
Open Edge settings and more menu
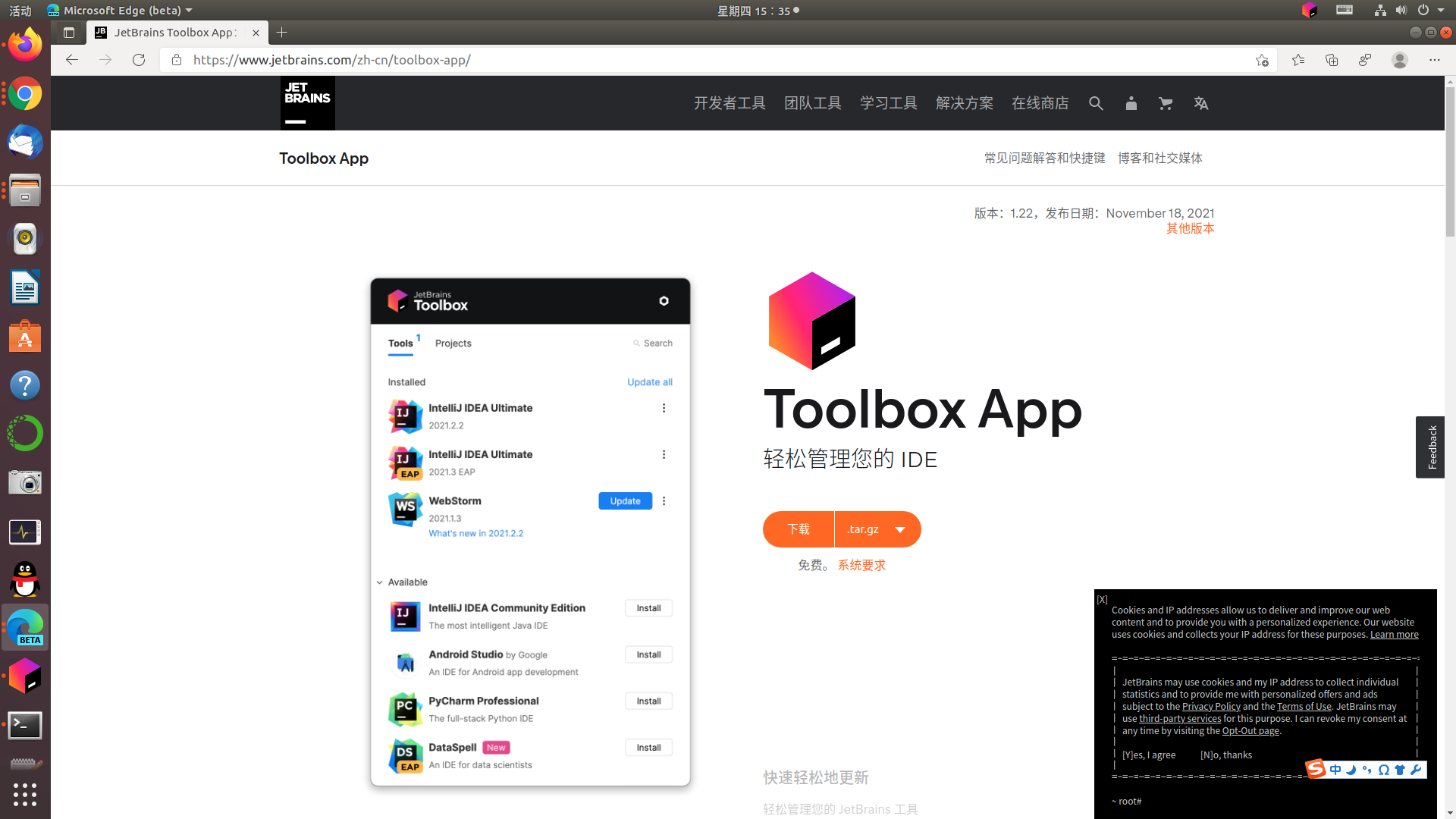click(1435, 60)
